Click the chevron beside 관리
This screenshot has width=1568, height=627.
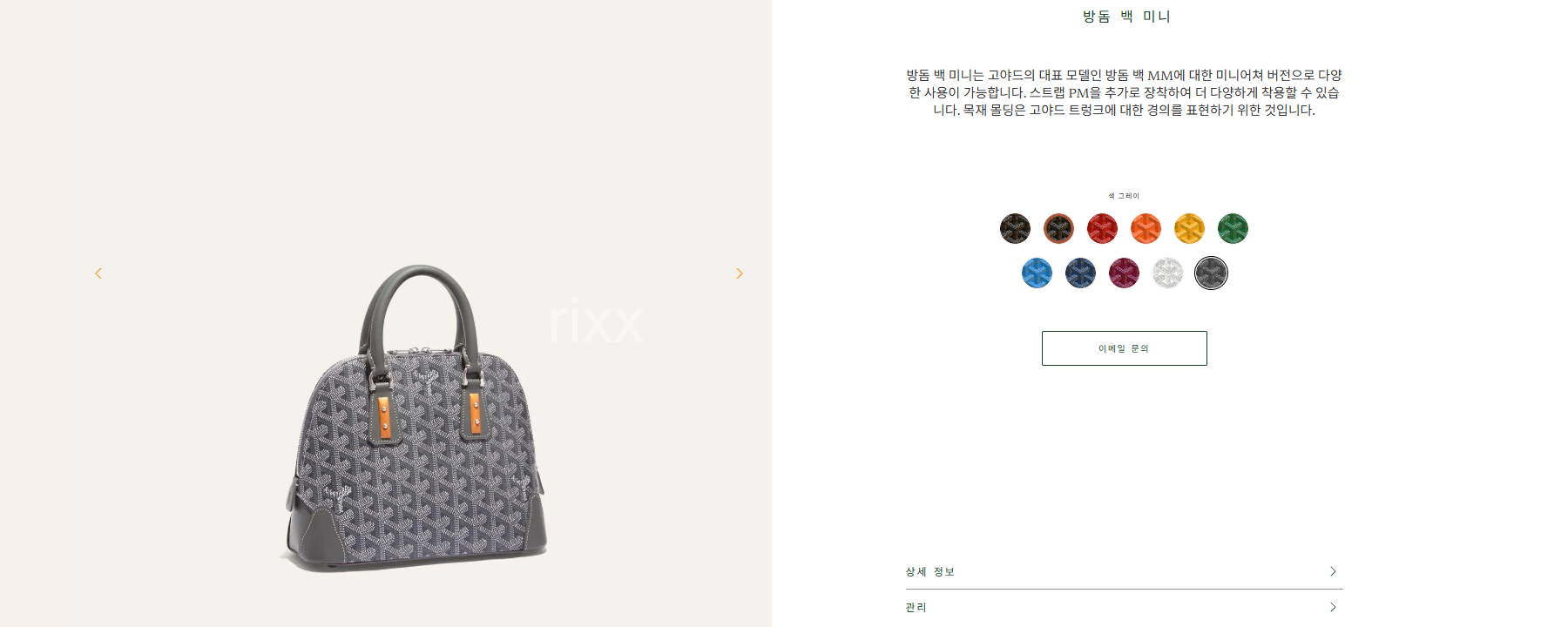1333,607
